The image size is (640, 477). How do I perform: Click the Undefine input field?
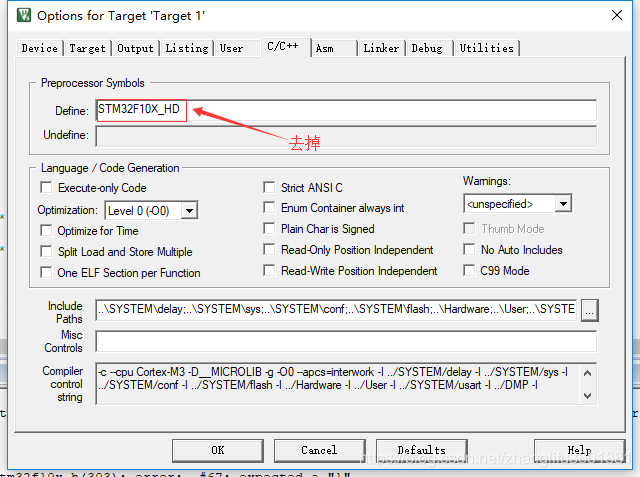point(346,136)
